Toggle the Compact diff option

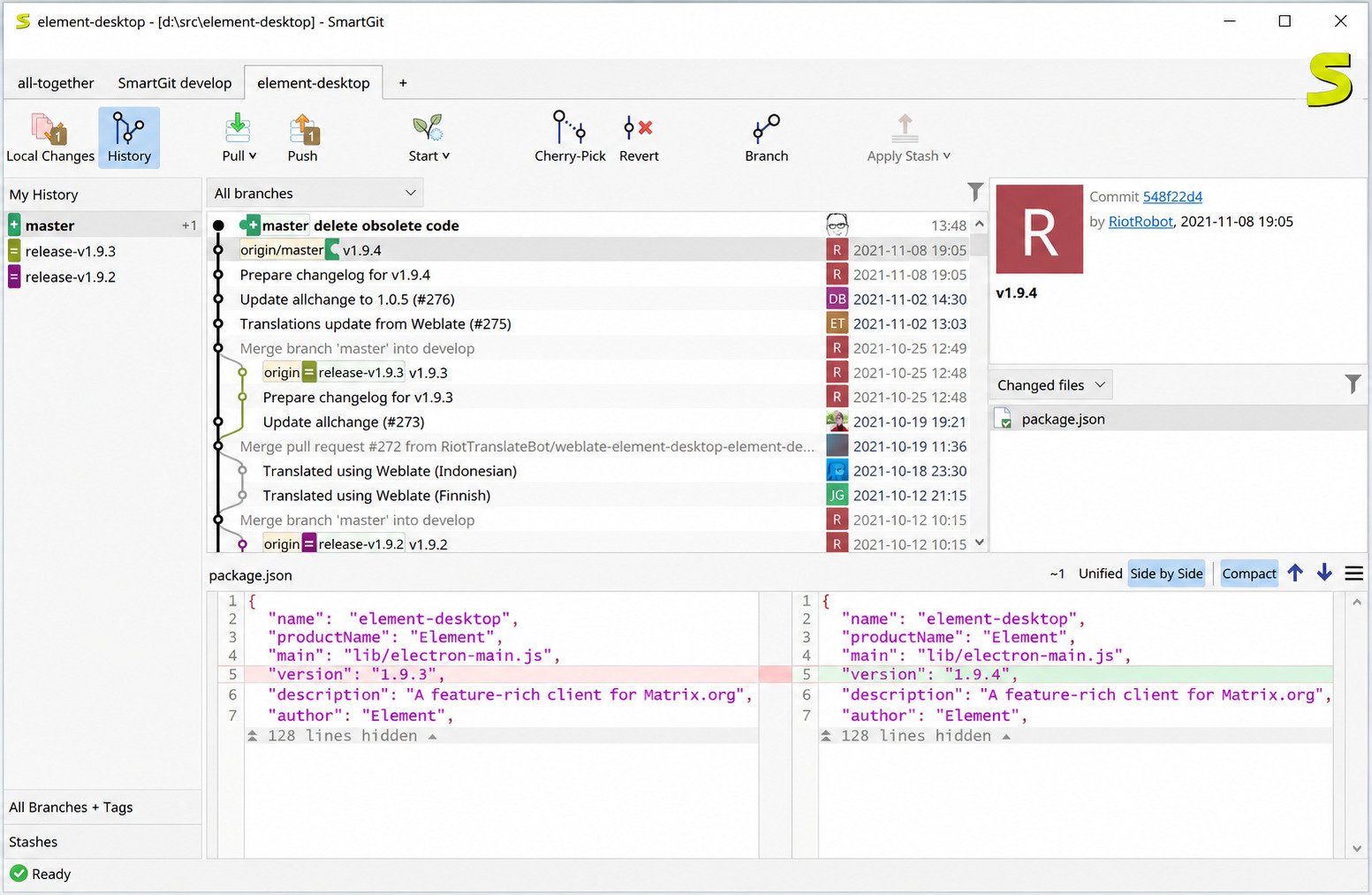1249,573
